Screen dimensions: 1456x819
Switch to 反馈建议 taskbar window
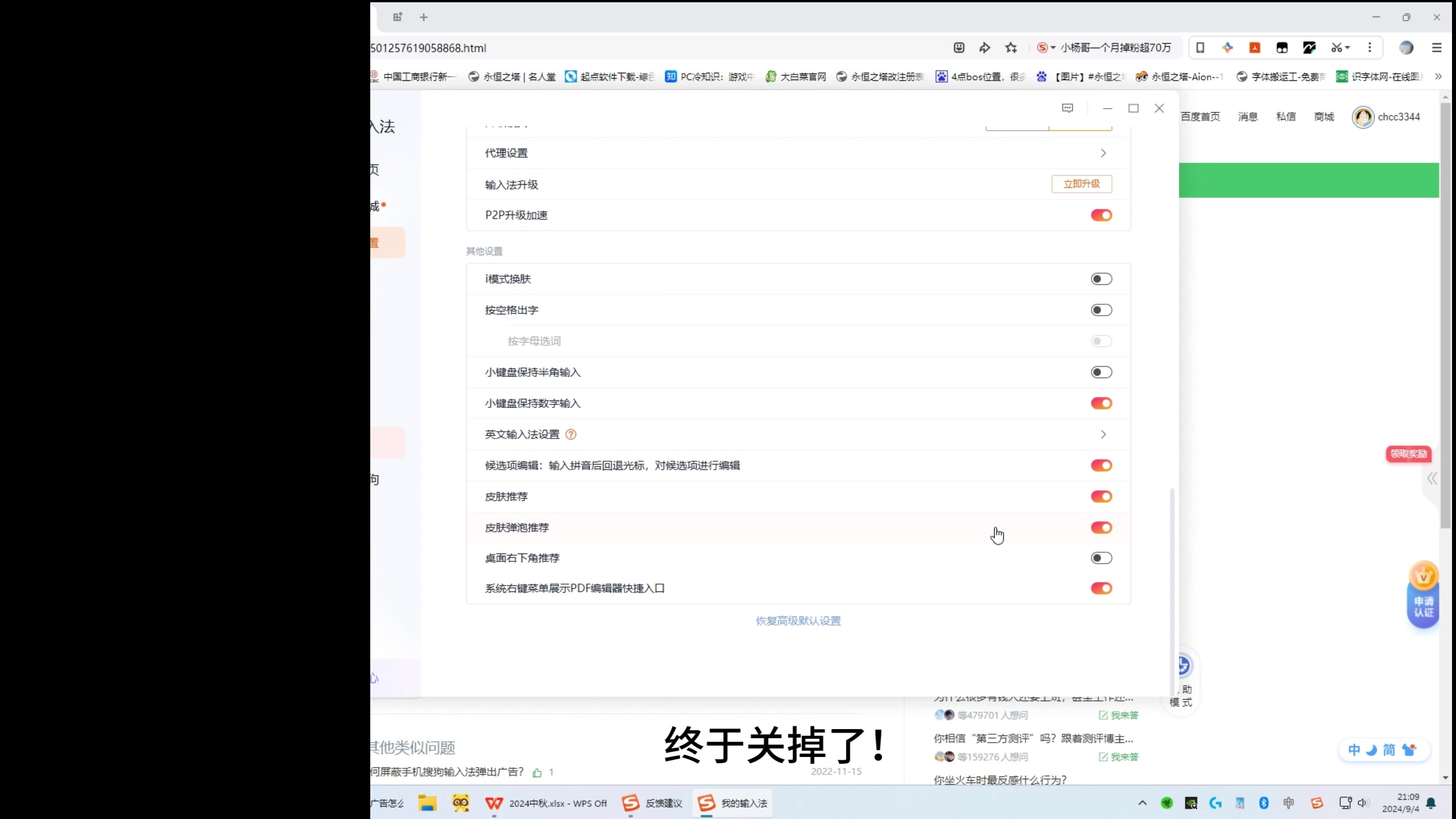click(652, 803)
